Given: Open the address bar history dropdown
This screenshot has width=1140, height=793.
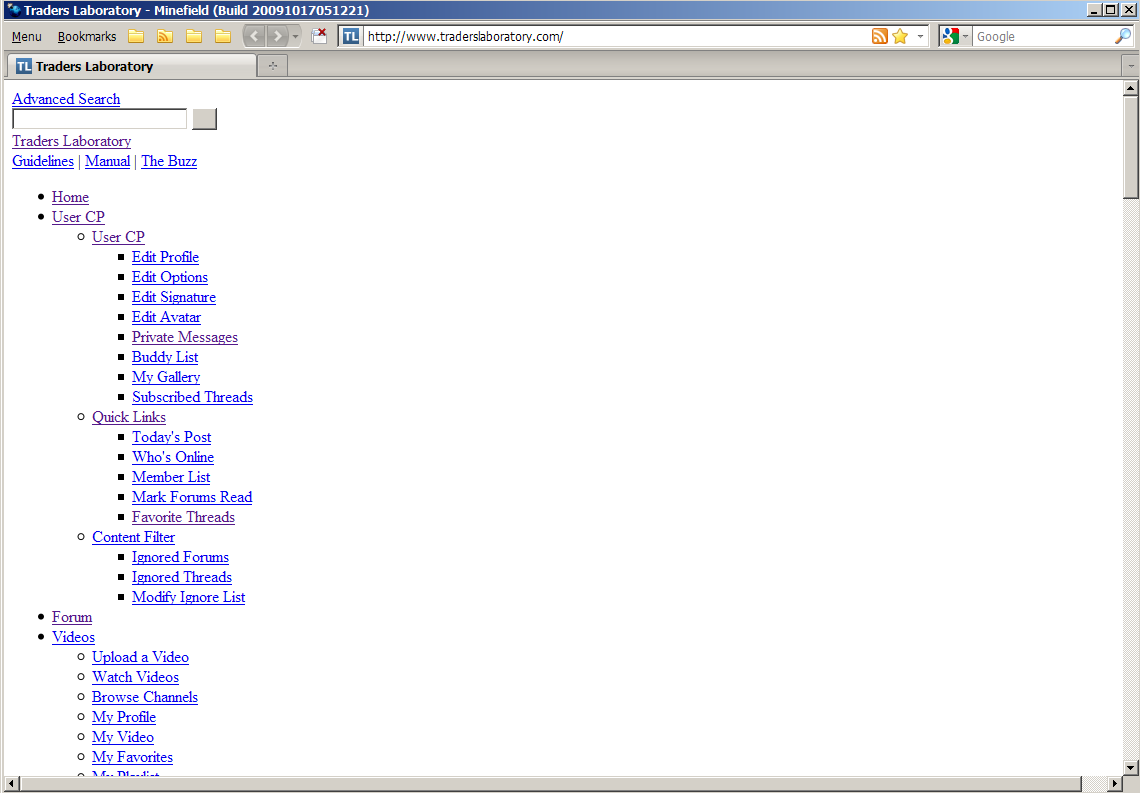Looking at the screenshot, I should [x=920, y=36].
